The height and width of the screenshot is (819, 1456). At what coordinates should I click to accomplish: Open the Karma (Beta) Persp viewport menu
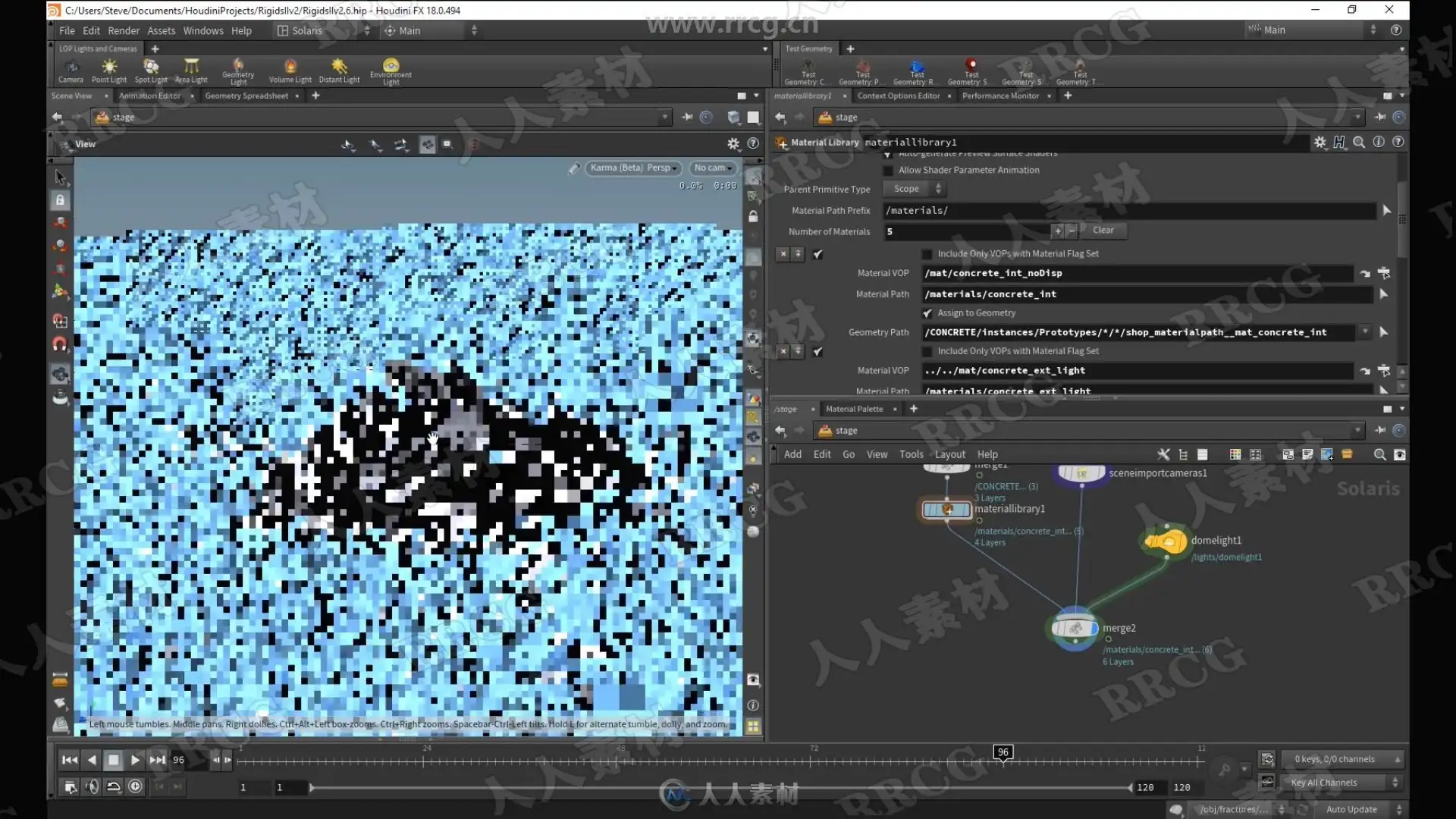633,168
